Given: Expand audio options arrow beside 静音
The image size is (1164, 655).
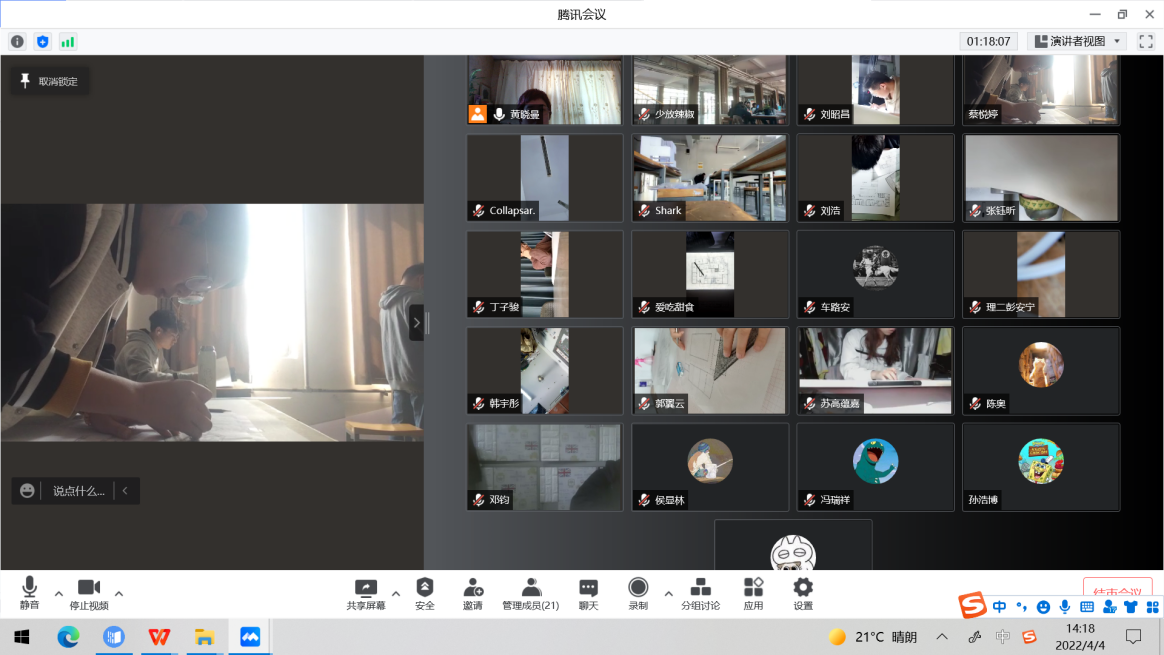Looking at the screenshot, I should point(58,593).
